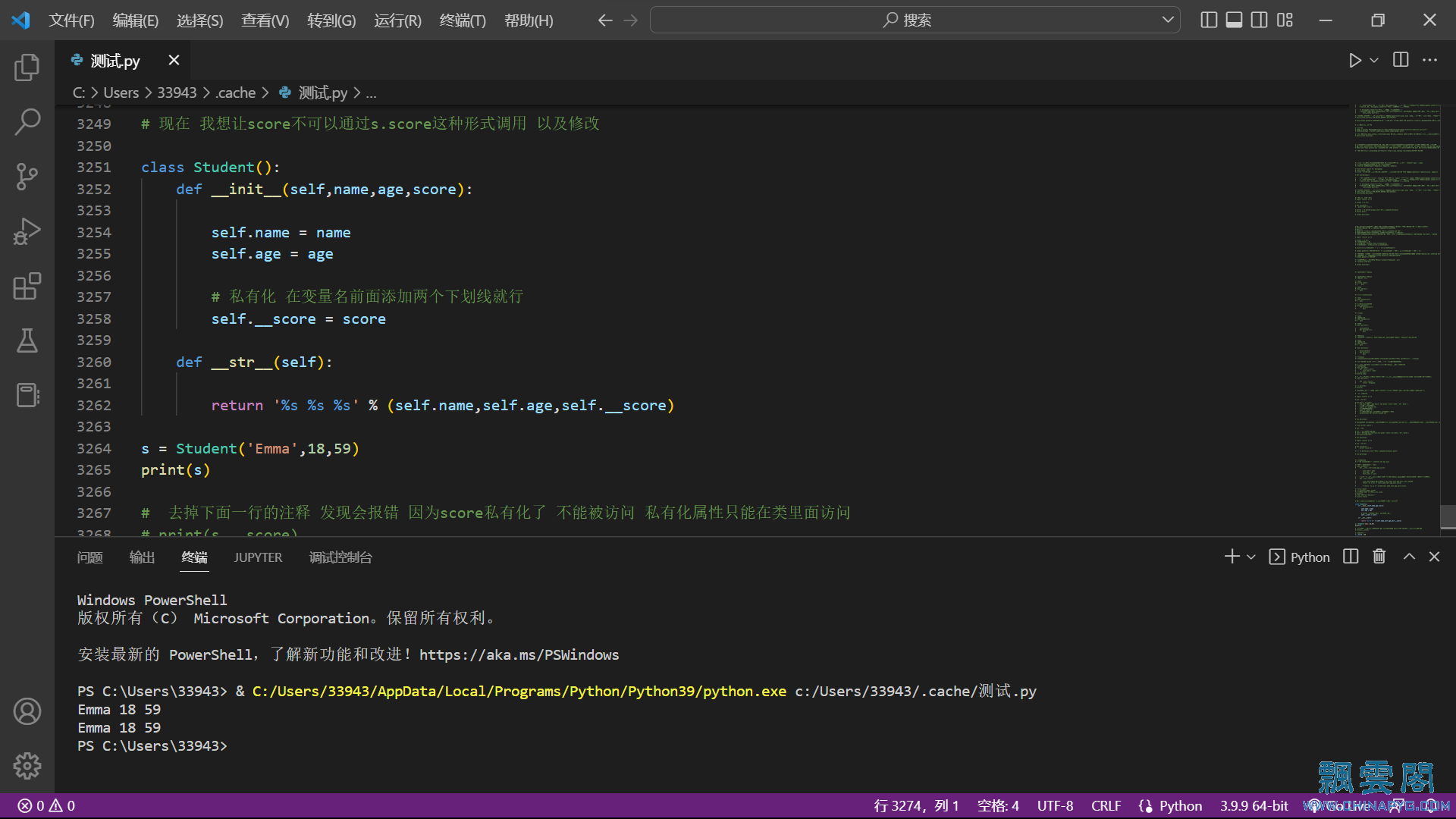This screenshot has height=819, width=1456.
Task: Open the 运行(R) menu
Action: 397,20
